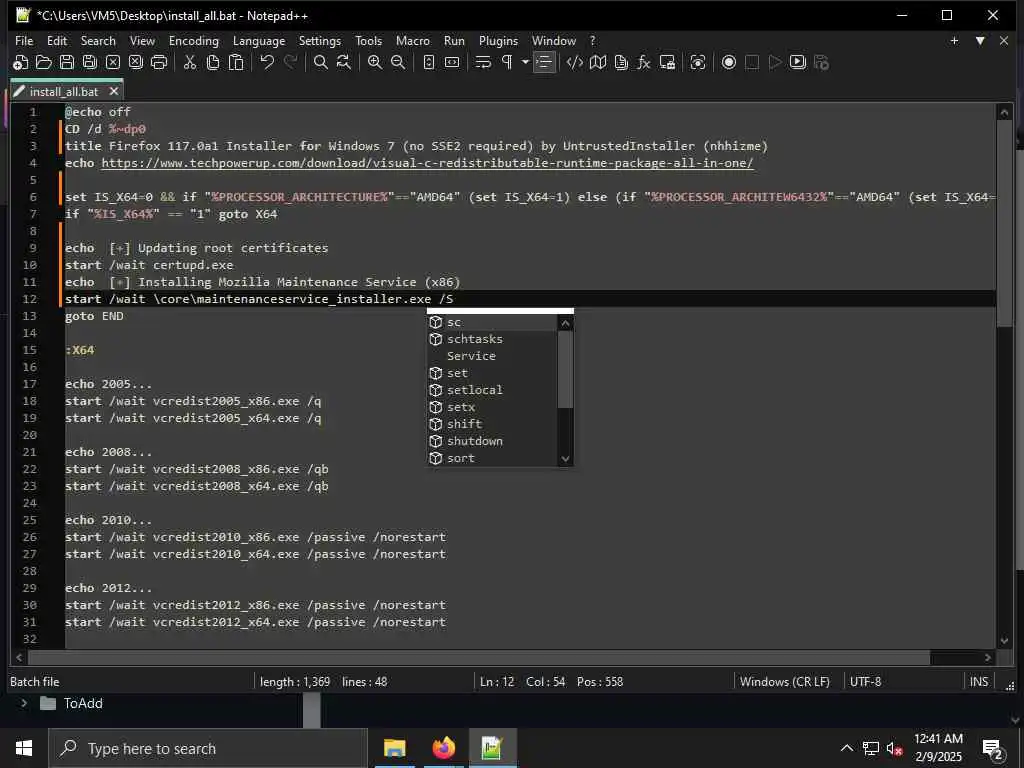This screenshot has height=768, width=1024.
Task: Toggle Show All Characters pilcrow icon
Action: point(507,63)
